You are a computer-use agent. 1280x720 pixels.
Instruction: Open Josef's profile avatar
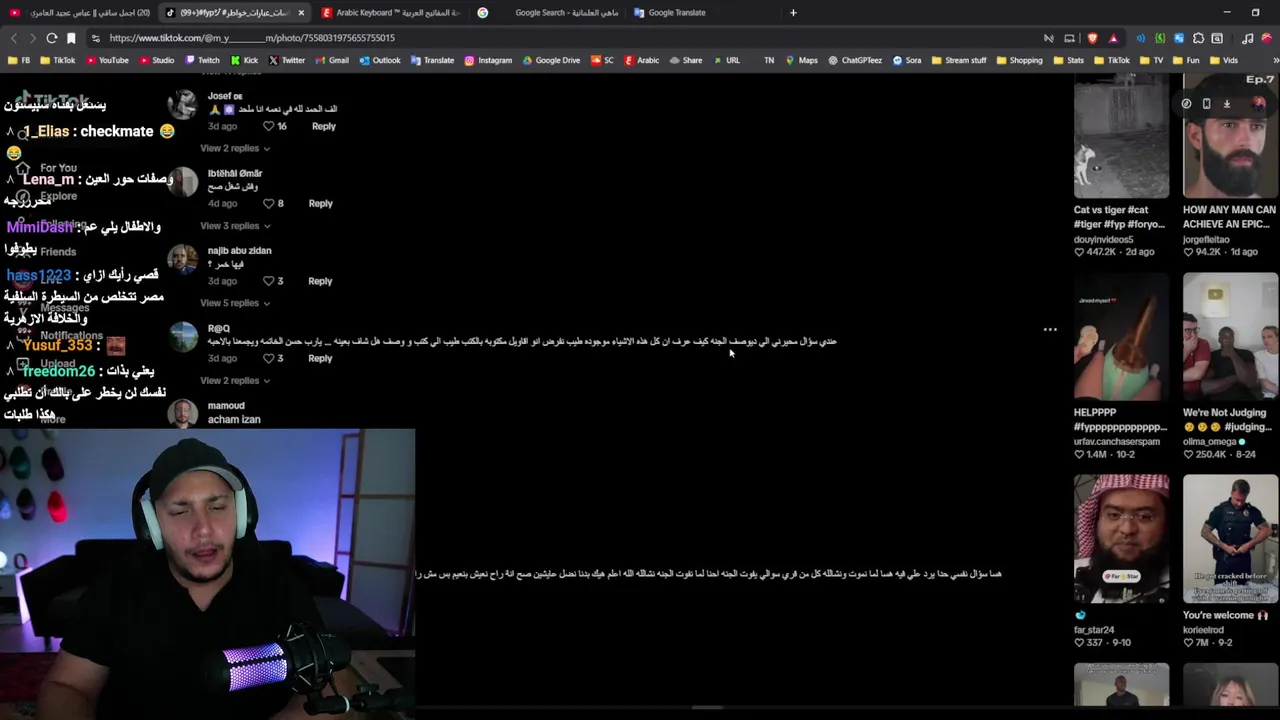(183, 104)
